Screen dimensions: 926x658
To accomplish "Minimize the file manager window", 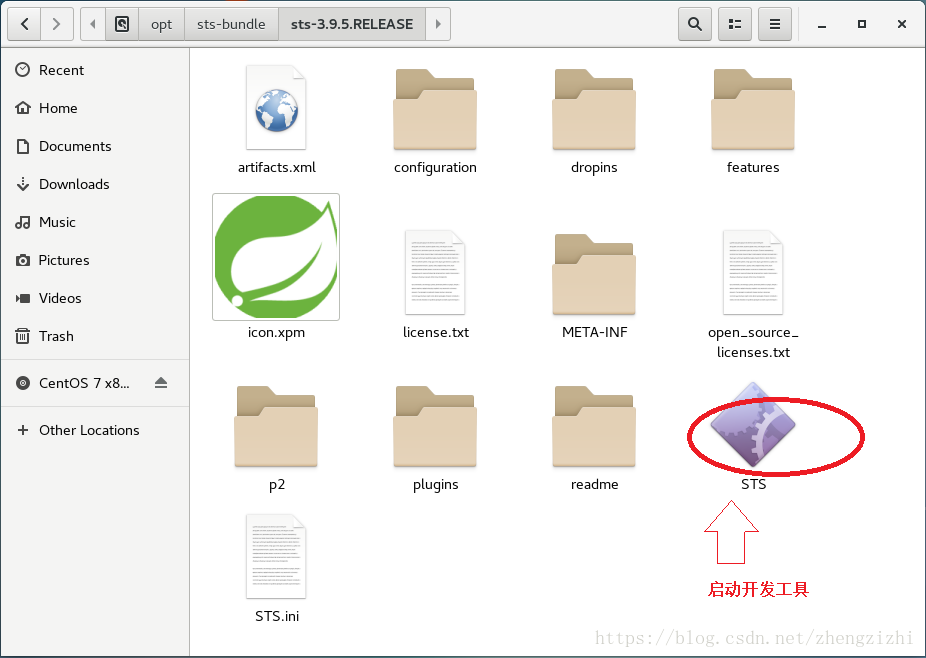I will [x=821, y=24].
